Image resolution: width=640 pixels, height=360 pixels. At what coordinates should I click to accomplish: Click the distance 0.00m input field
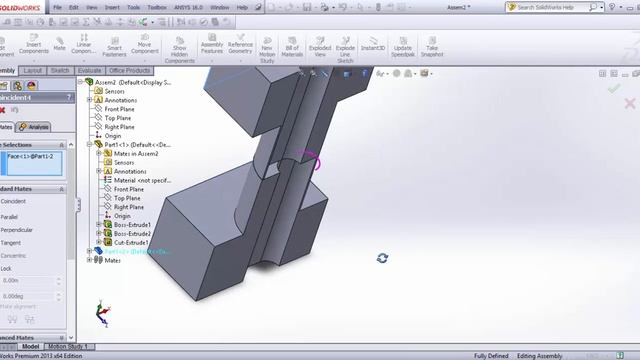(28, 281)
